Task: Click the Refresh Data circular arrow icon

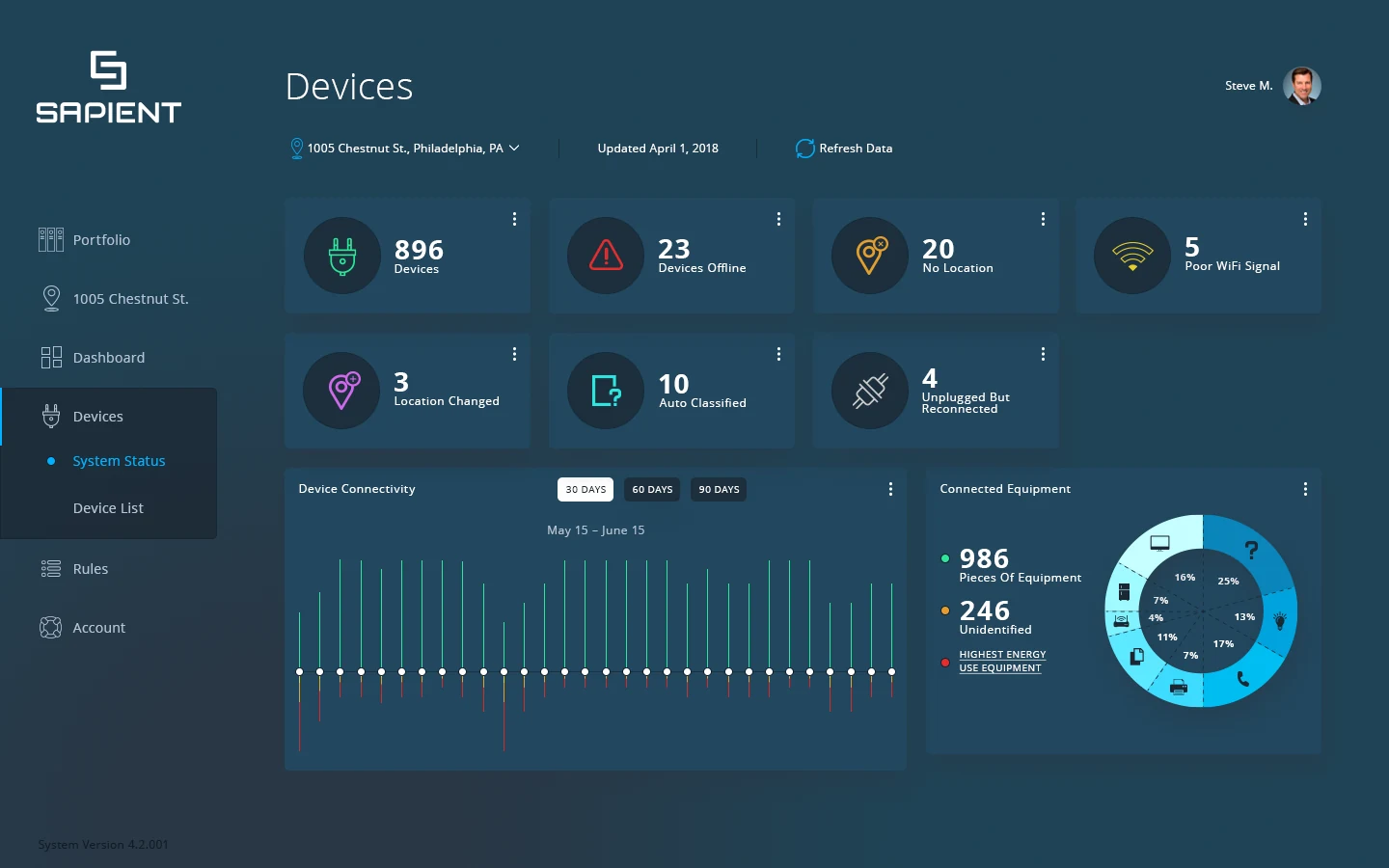Action: click(x=804, y=149)
